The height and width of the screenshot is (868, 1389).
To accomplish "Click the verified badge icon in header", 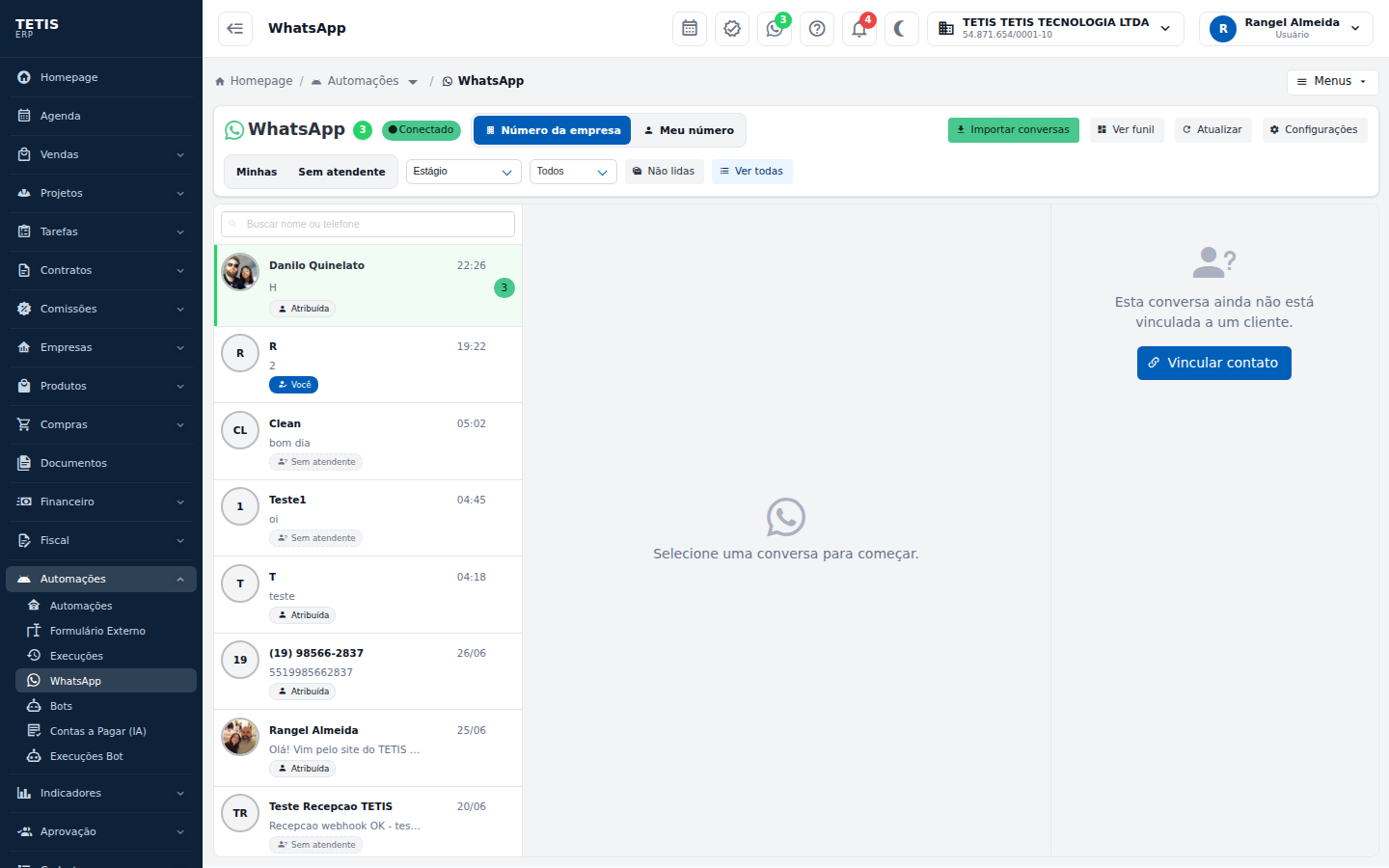I will pyautogui.click(x=732, y=29).
